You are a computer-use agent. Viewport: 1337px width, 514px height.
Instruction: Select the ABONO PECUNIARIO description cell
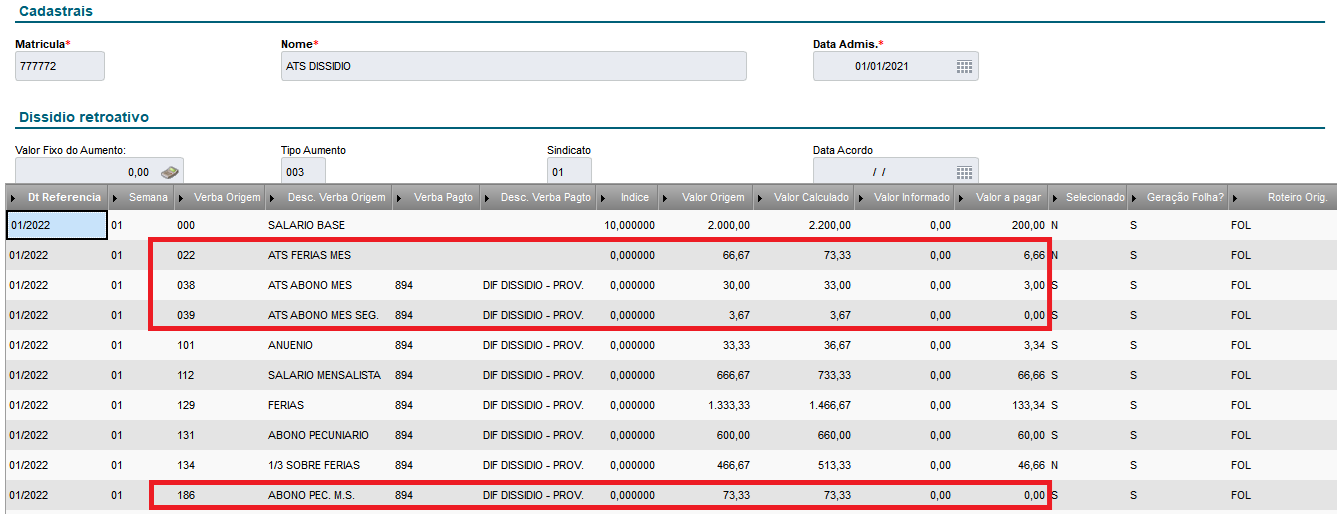coord(318,435)
